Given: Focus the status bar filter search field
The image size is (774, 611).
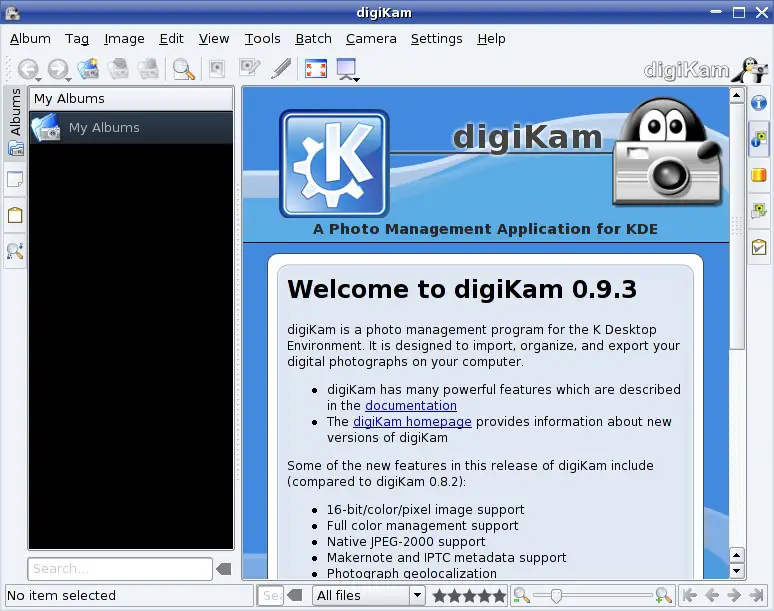Looking at the screenshot, I should pos(271,595).
